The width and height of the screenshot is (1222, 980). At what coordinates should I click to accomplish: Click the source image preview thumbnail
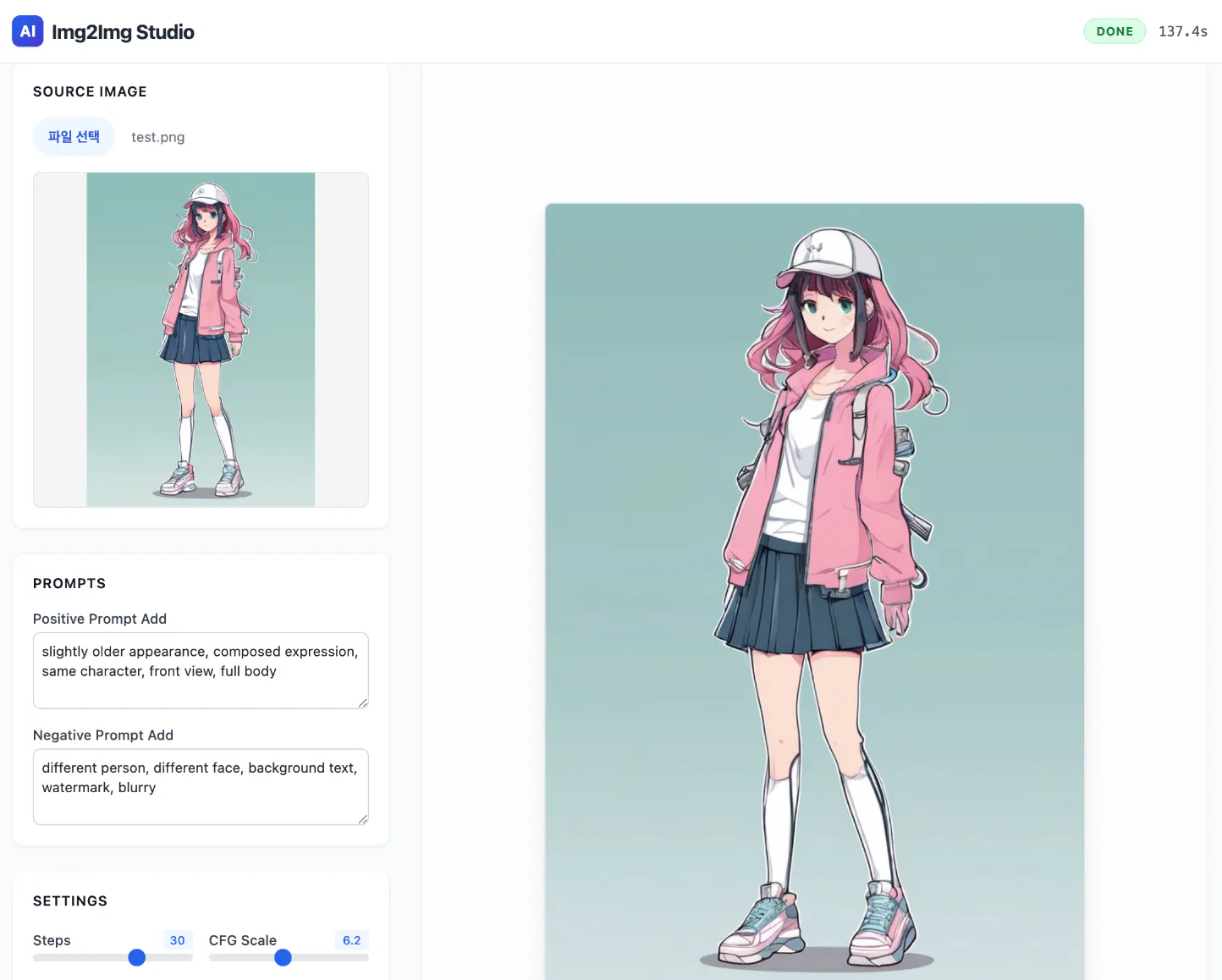[x=201, y=339]
